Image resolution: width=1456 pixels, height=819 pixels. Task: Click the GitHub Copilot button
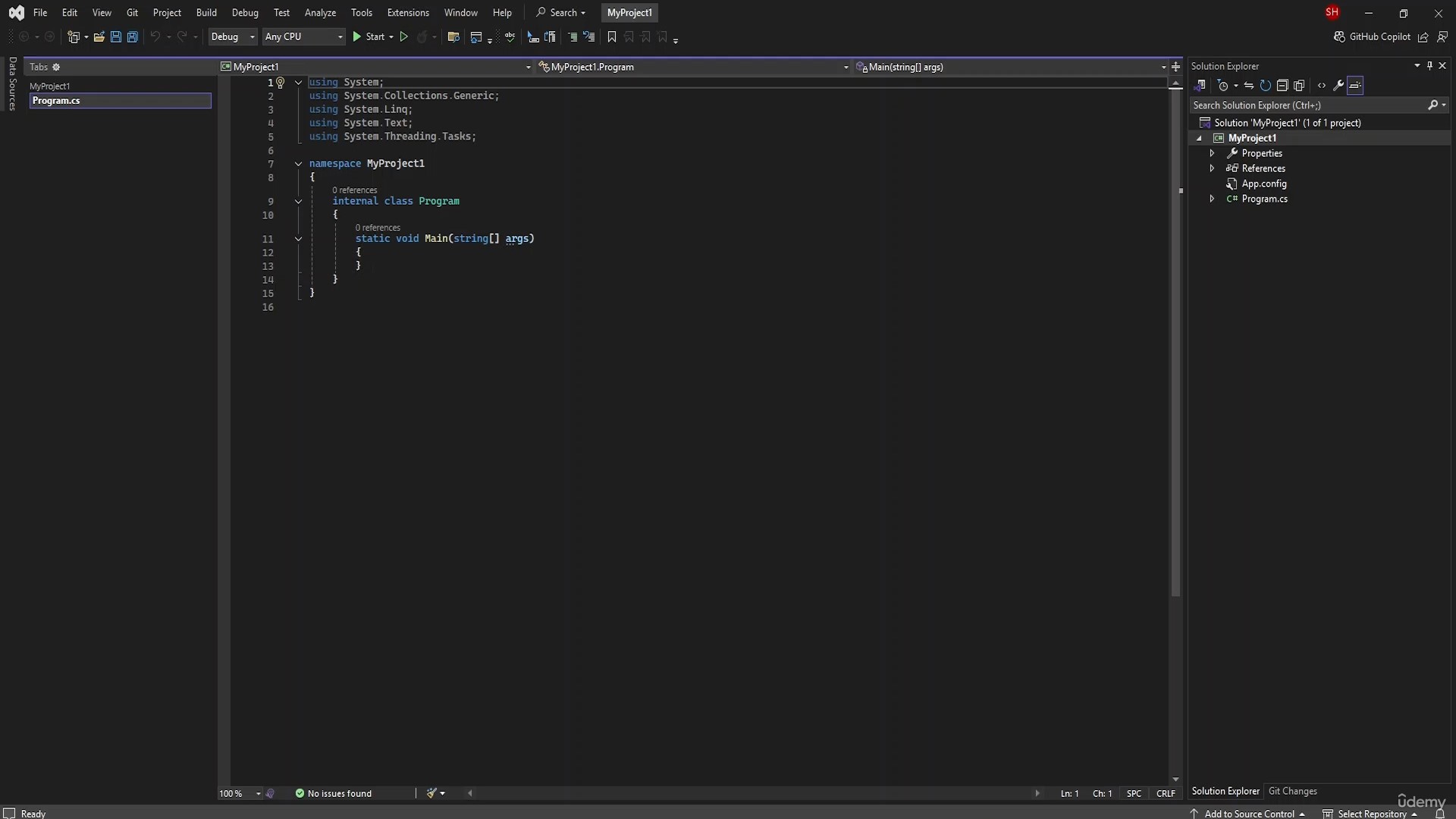click(x=1372, y=36)
